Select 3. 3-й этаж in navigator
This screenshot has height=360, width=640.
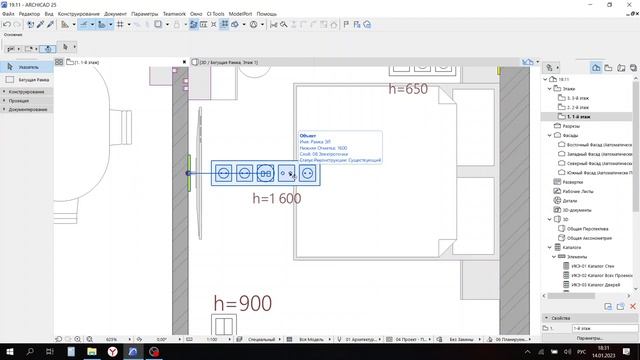tap(578, 98)
